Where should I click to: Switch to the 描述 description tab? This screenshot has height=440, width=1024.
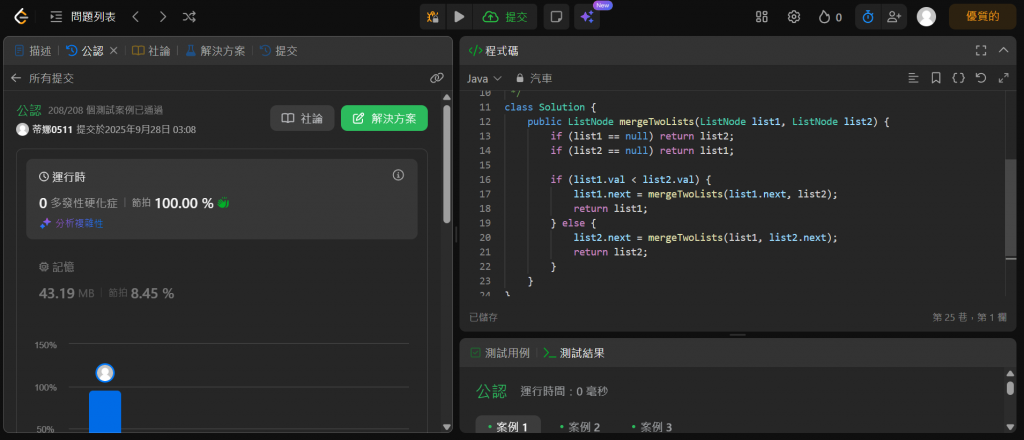click(x=33, y=51)
